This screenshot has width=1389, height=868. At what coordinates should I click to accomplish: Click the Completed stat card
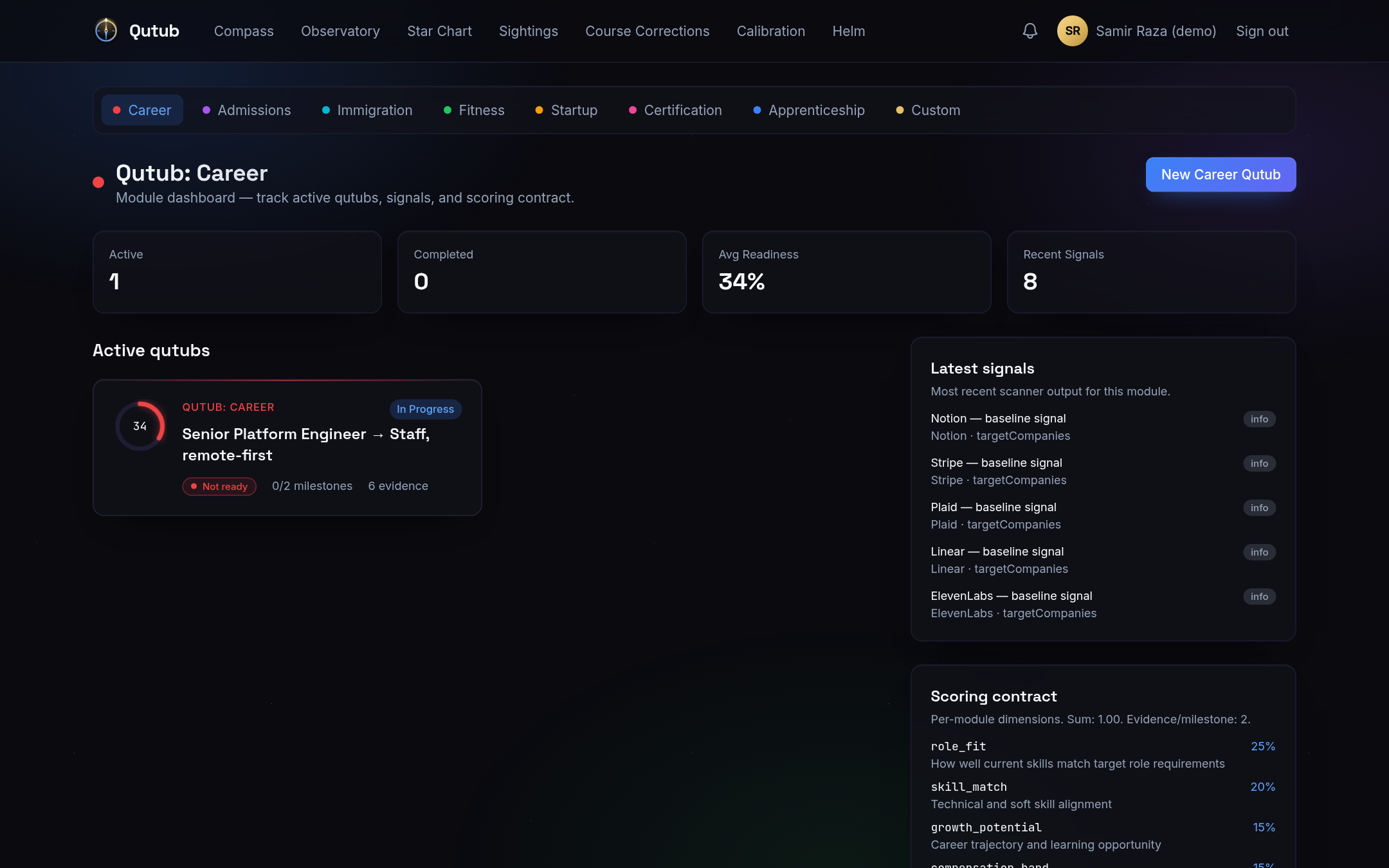point(542,272)
